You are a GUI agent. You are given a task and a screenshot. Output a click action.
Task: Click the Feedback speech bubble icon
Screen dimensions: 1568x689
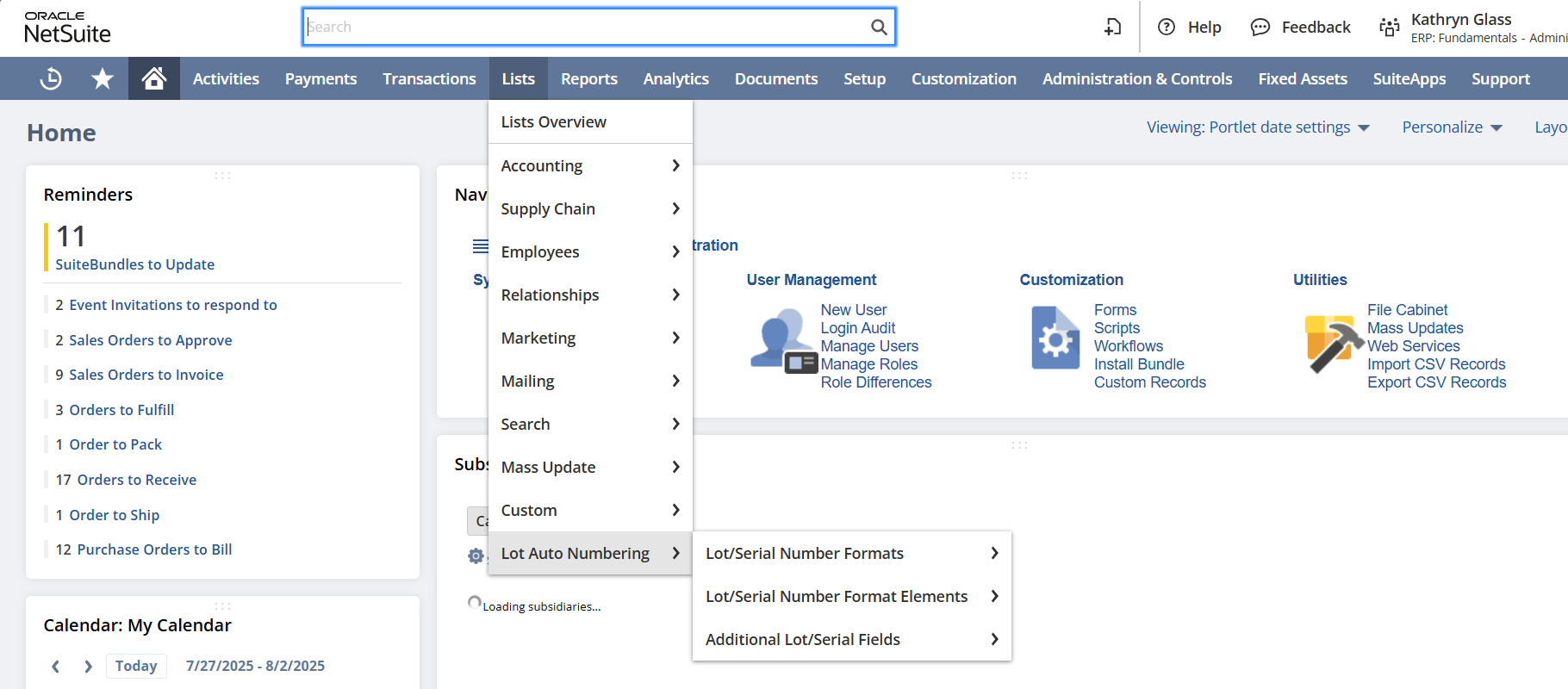click(1260, 27)
